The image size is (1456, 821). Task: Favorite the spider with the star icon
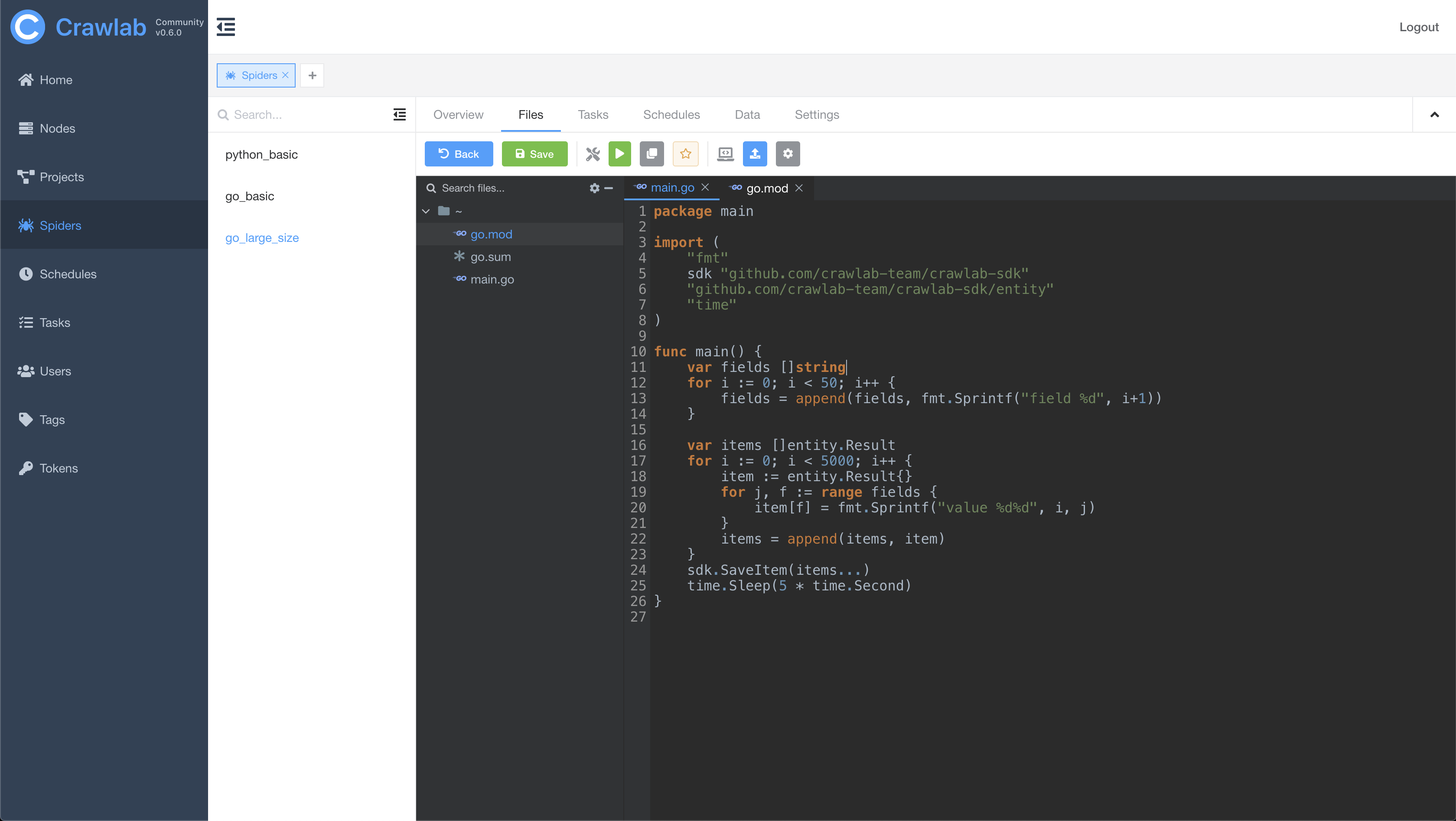685,154
